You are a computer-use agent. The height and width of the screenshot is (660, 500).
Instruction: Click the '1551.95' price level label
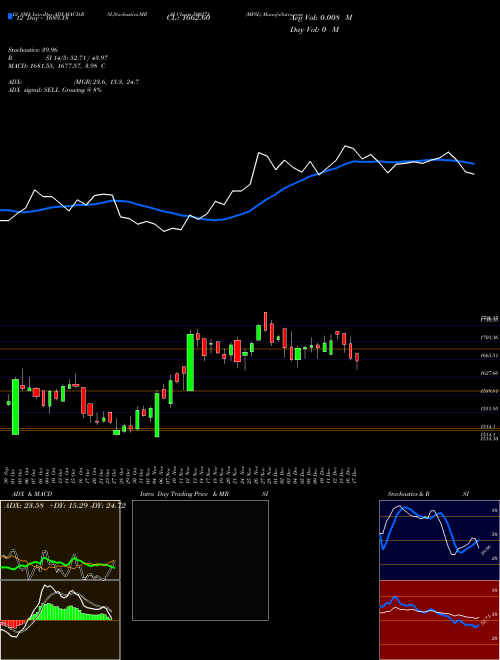point(489,409)
